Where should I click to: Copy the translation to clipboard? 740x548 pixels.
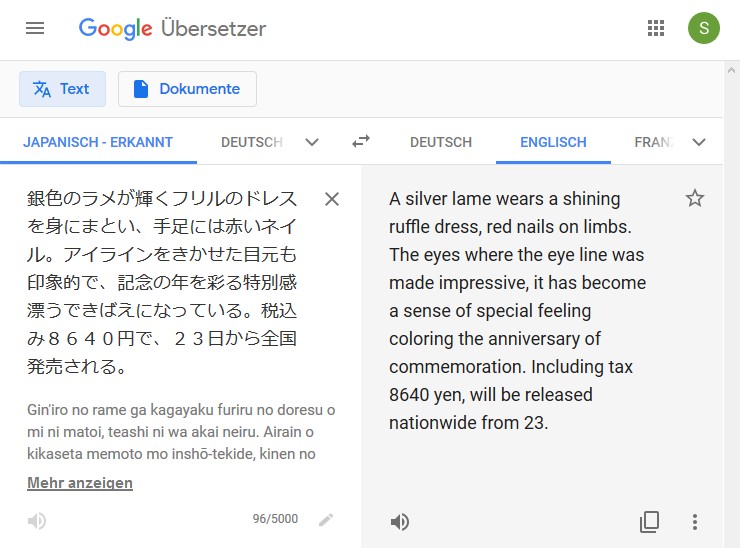[649, 522]
